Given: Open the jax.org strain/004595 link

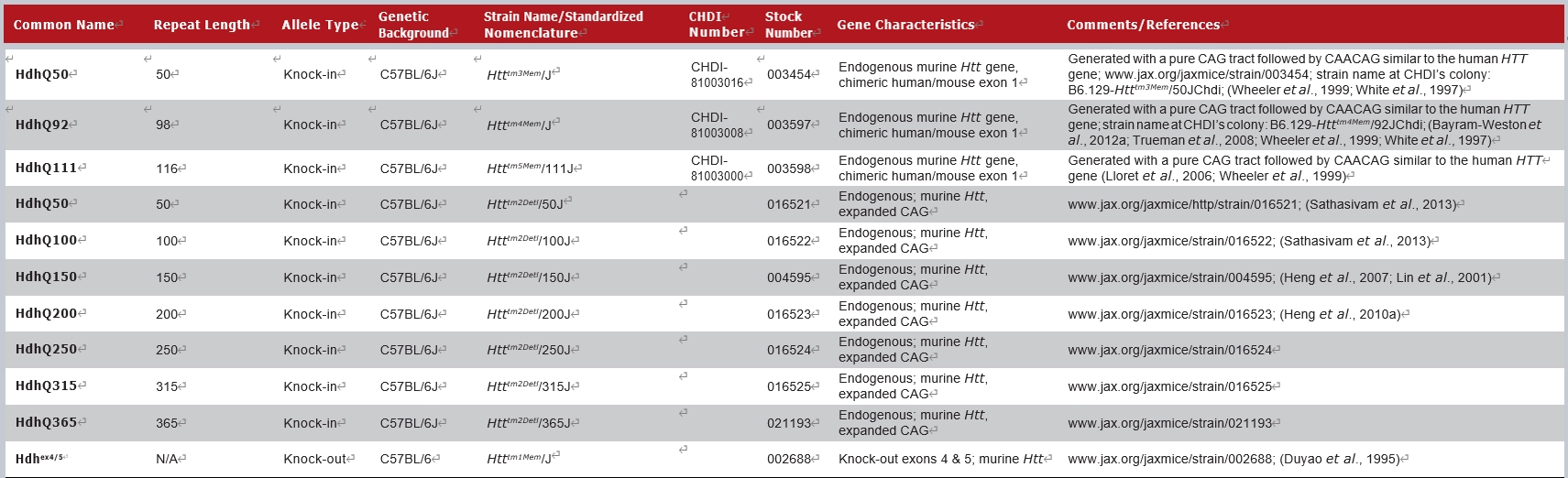Looking at the screenshot, I should coord(1170,277).
